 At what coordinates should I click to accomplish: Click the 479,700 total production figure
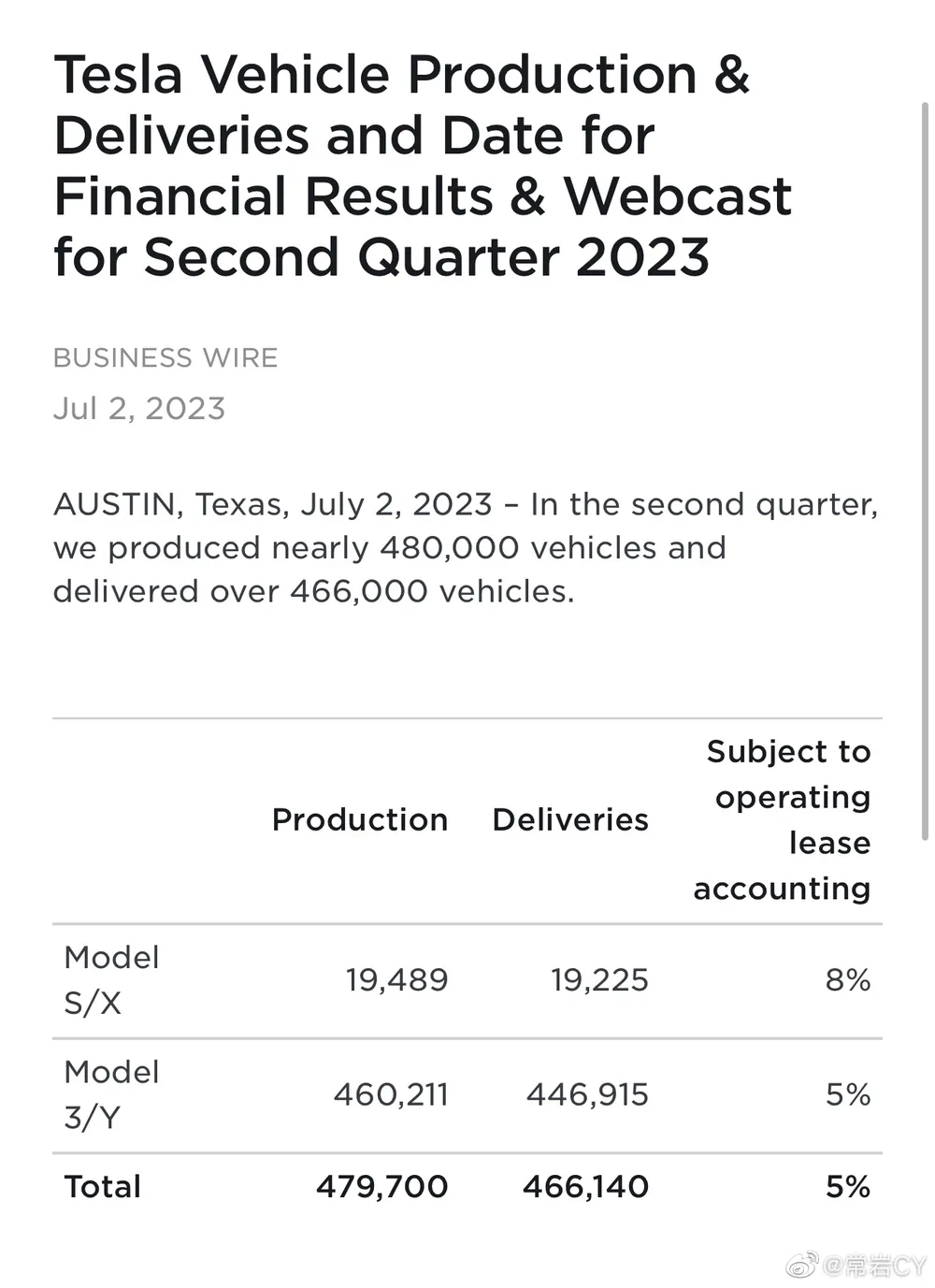point(382,1186)
